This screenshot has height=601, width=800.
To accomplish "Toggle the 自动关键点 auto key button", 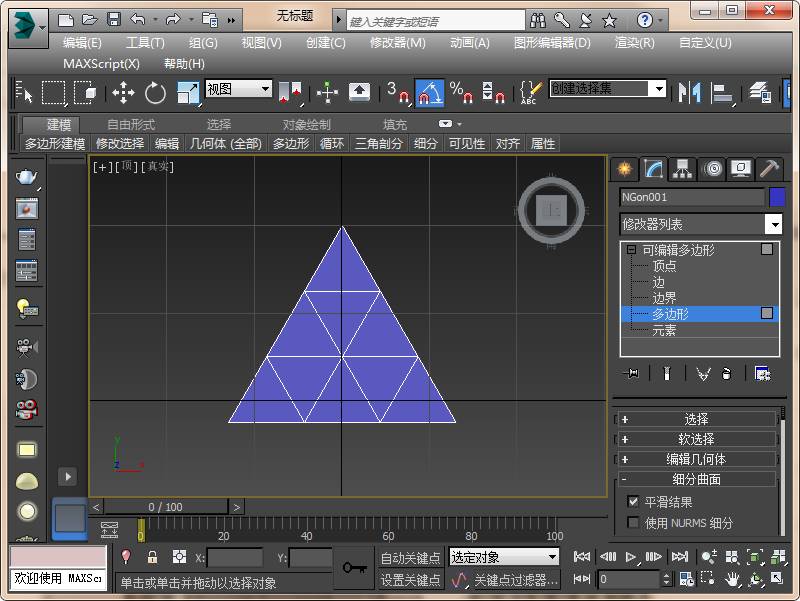I will pyautogui.click(x=410, y=558).
